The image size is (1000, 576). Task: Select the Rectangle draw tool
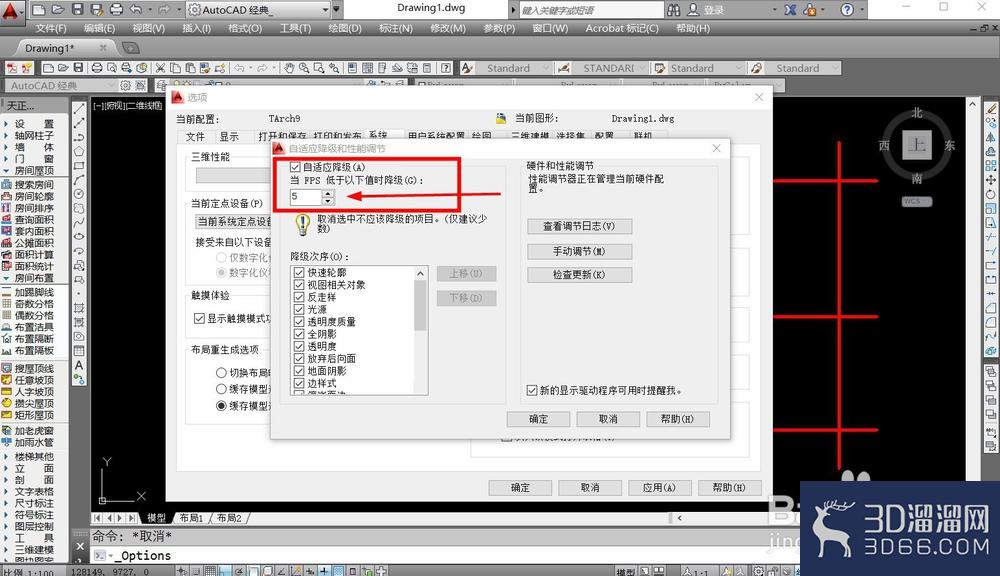click(79, 166)
